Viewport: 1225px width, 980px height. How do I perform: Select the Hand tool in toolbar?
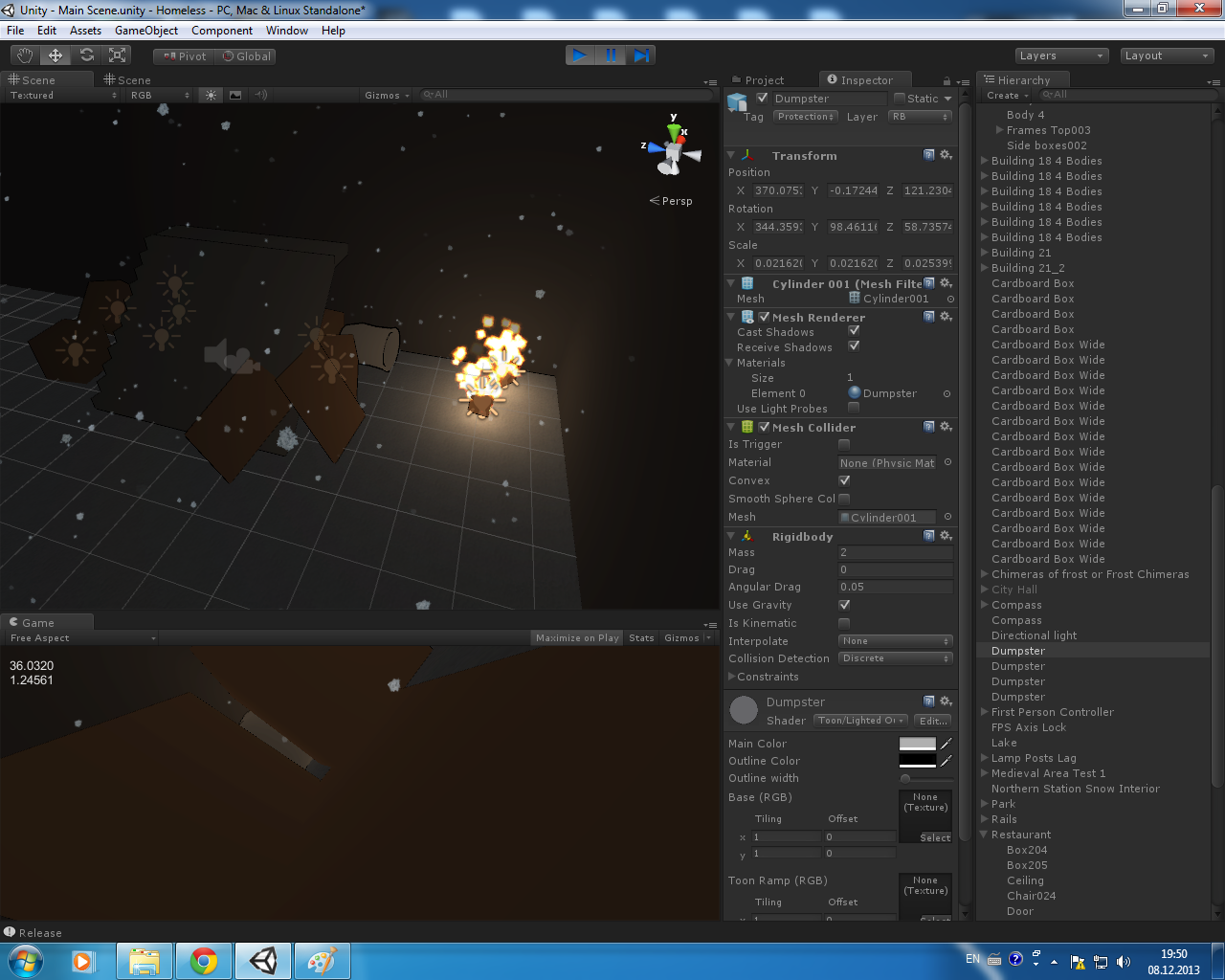point(25,56)
